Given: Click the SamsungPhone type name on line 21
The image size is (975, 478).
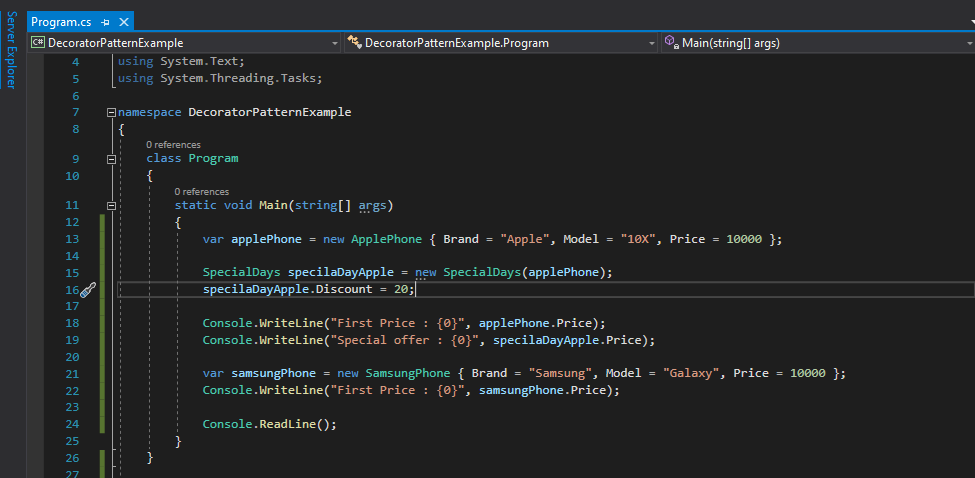Looking at the screenshot, I should coord(407,374).
